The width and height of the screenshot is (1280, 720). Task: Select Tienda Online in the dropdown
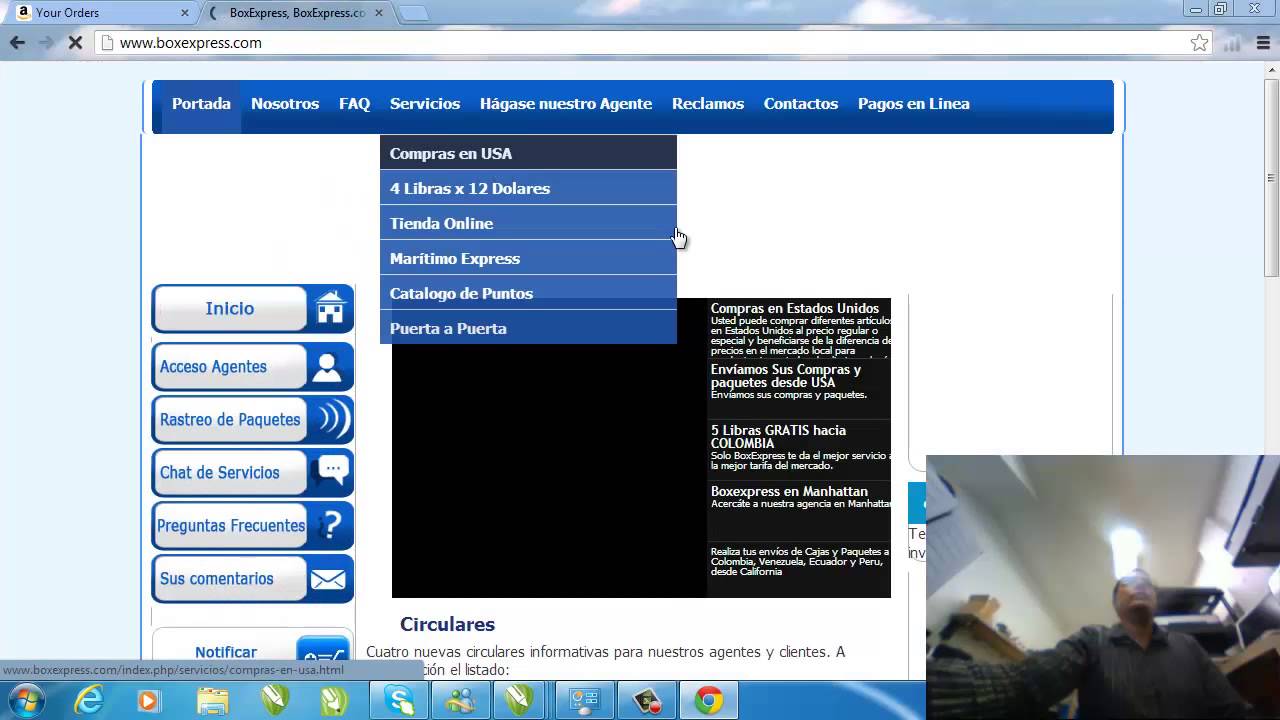tap(528, 223)
